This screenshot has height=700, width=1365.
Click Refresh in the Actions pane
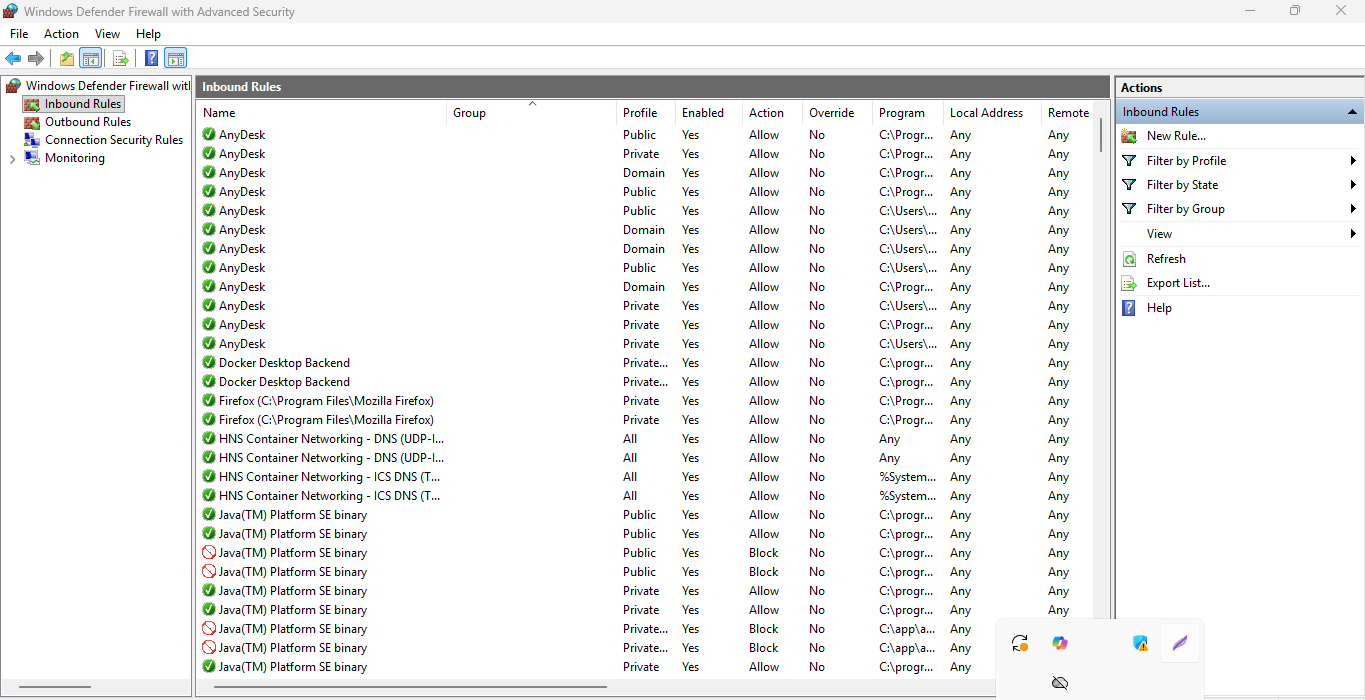[1166, 259]
